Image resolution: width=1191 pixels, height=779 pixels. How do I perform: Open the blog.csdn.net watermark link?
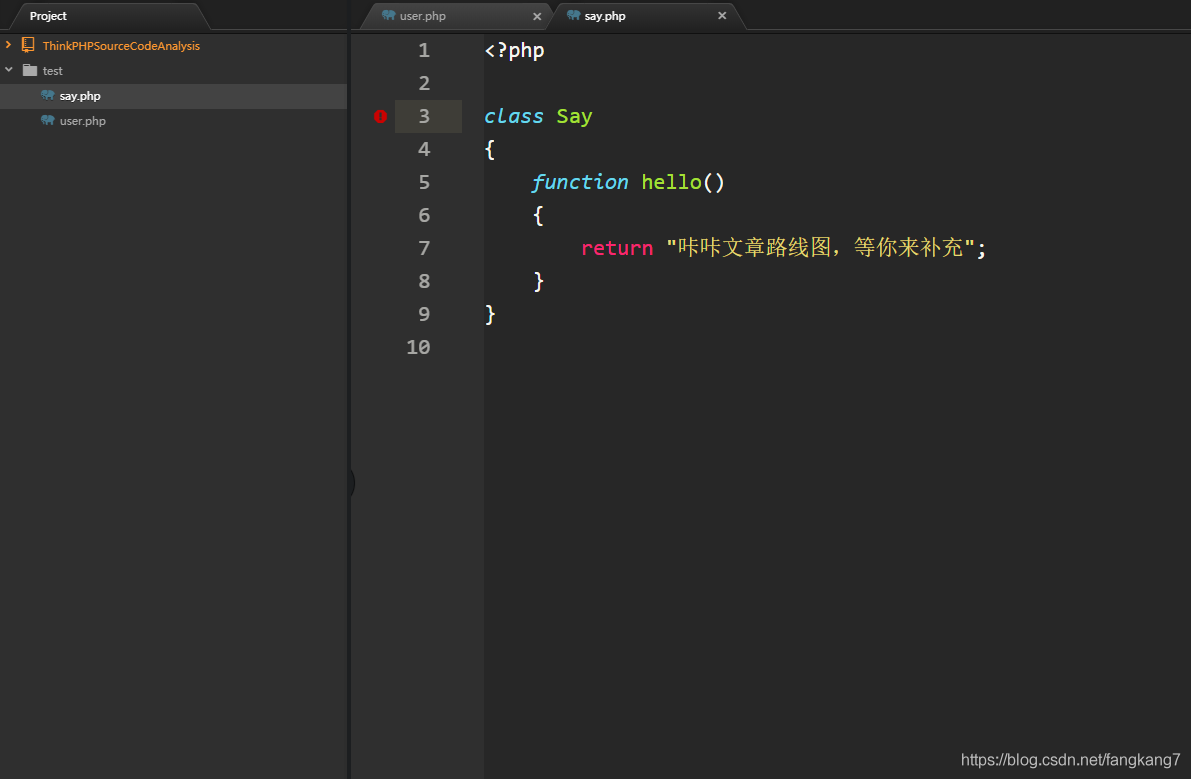[x=1070, y=760]
